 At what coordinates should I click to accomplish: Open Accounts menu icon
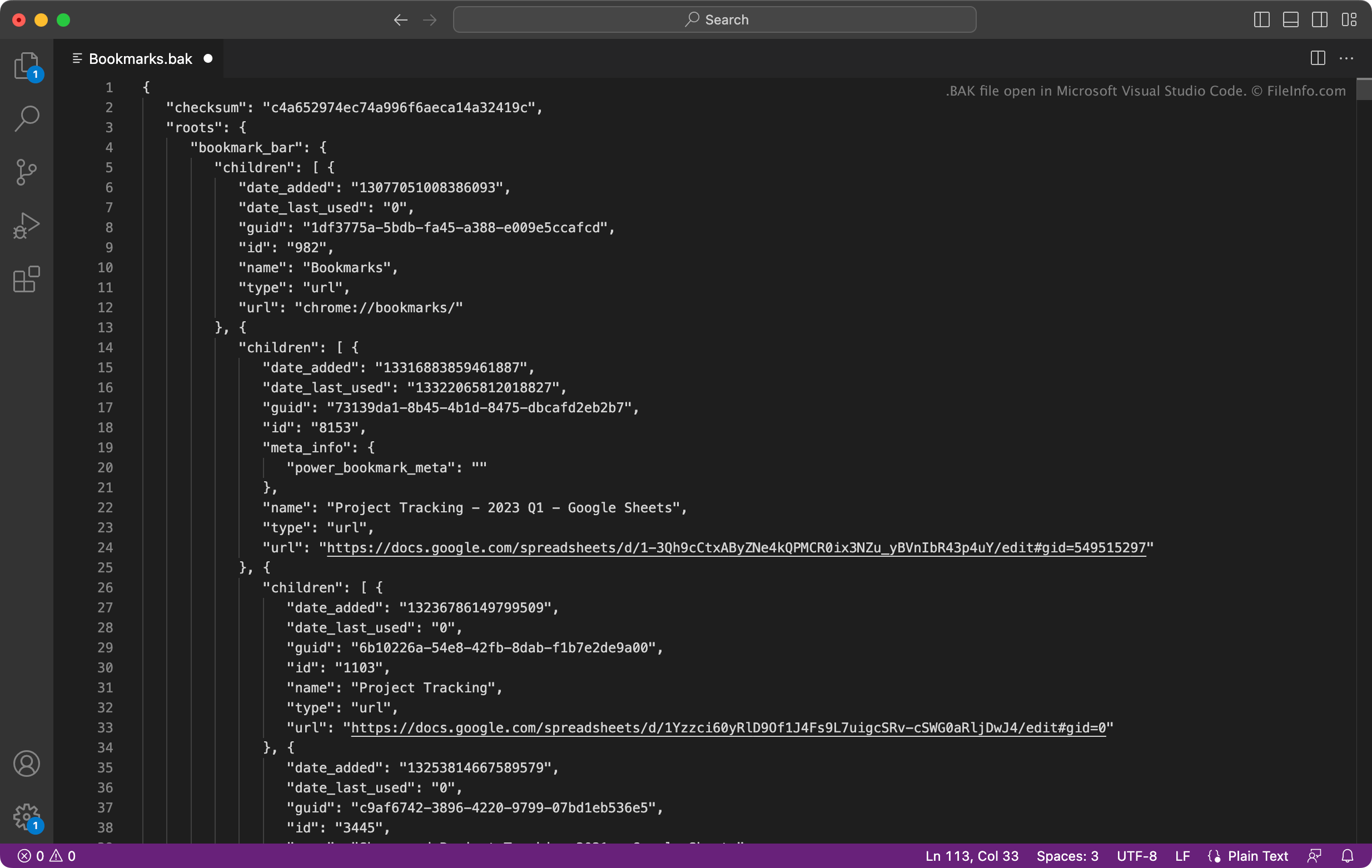click(26, 763)
